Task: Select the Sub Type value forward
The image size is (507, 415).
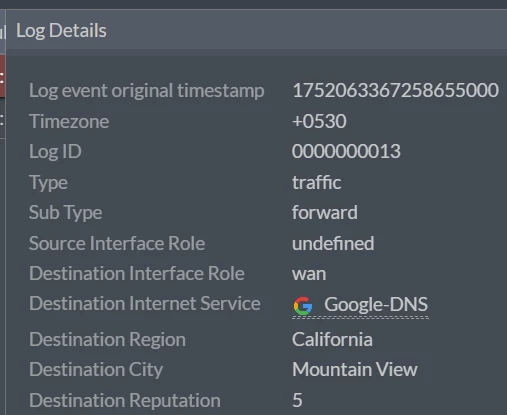Action: [325, 212]
